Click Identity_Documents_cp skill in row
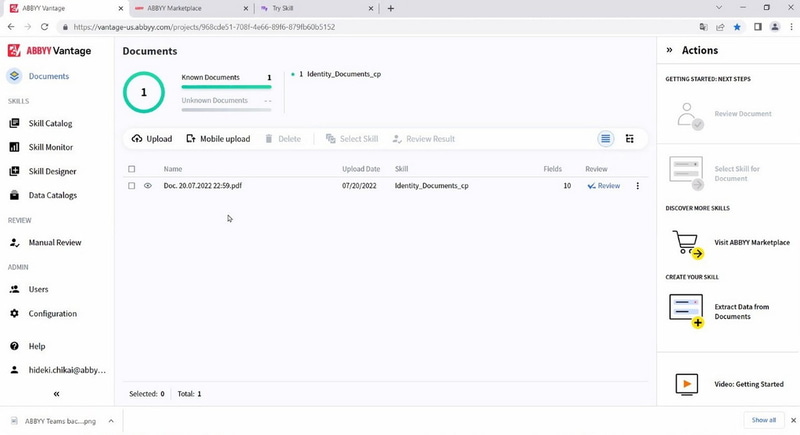 click(431, 186)
